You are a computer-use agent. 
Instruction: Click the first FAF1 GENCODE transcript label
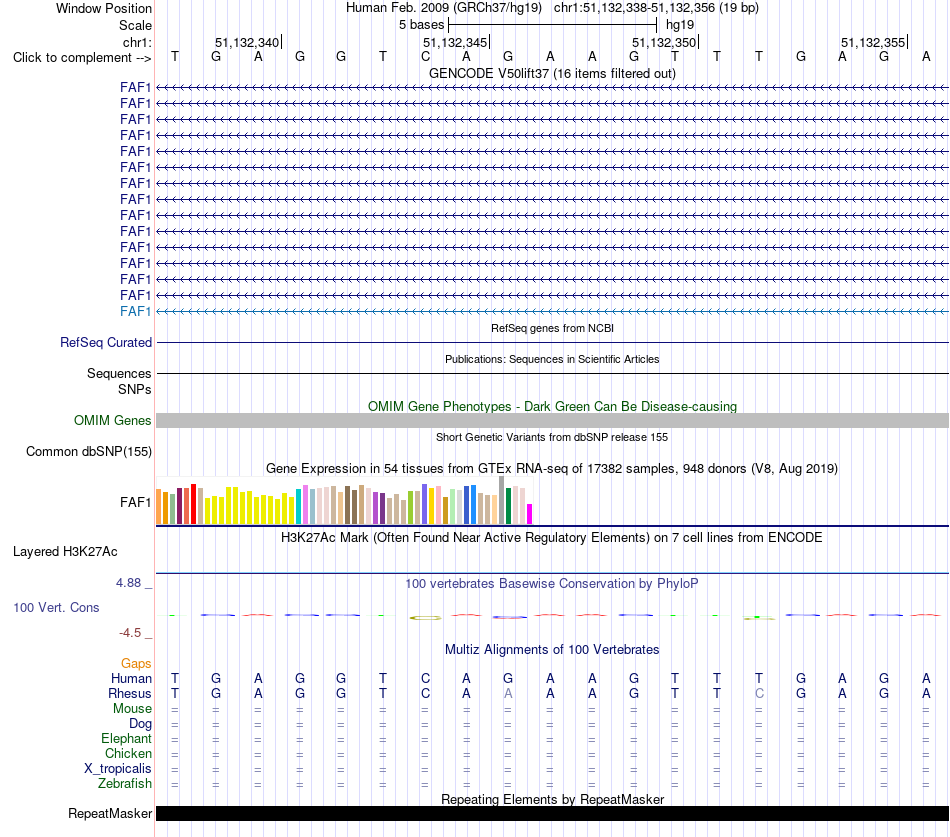(x=135, y=87)
